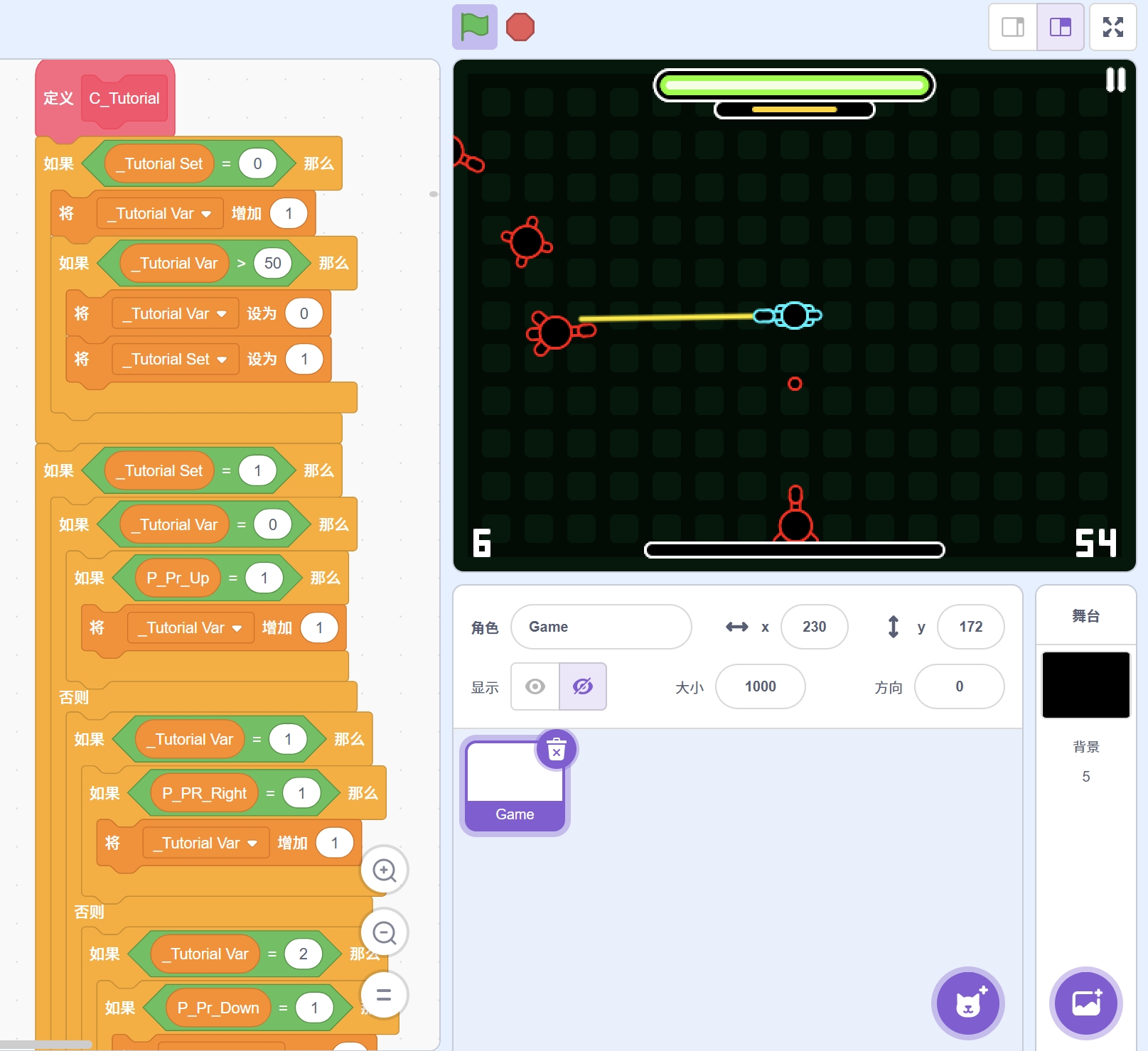The height and width of the screenshot is (1051, 1148).
Task: Delete the Game sprite with trash icon
Action: point(557,749)
